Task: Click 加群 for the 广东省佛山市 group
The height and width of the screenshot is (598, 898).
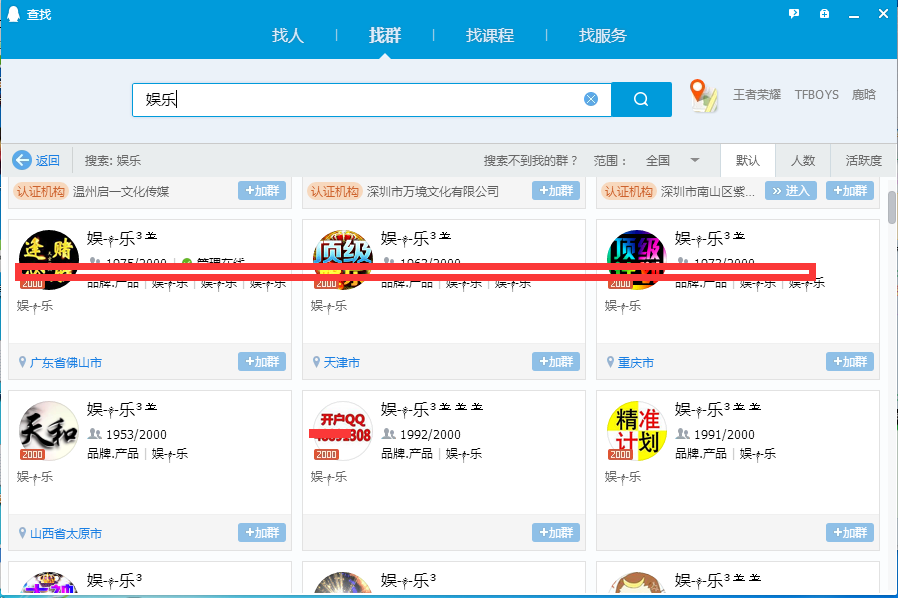Action: click(x=262, y=361)
